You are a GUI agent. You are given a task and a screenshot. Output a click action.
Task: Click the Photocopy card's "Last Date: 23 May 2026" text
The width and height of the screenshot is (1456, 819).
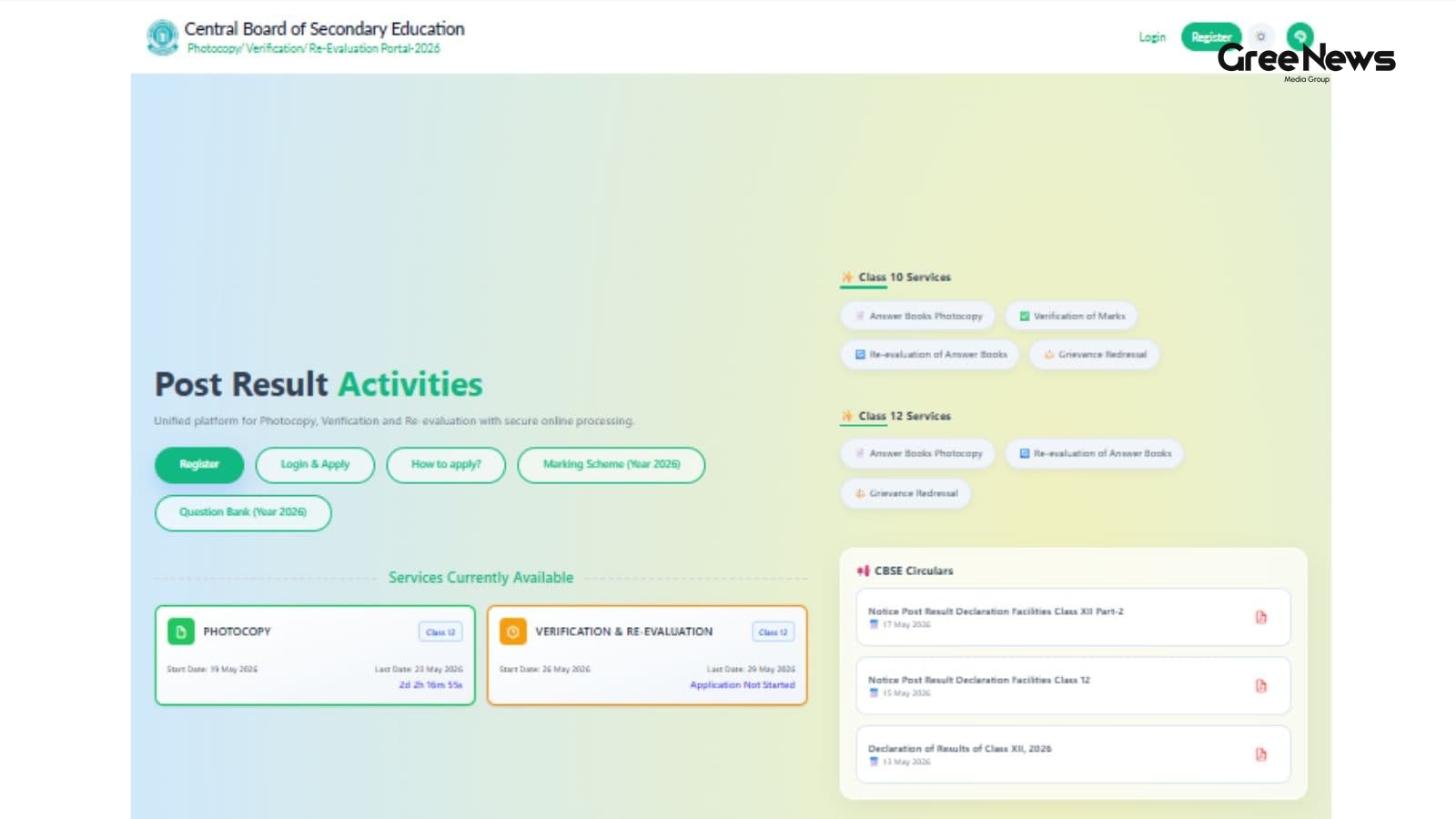(419, 670)
